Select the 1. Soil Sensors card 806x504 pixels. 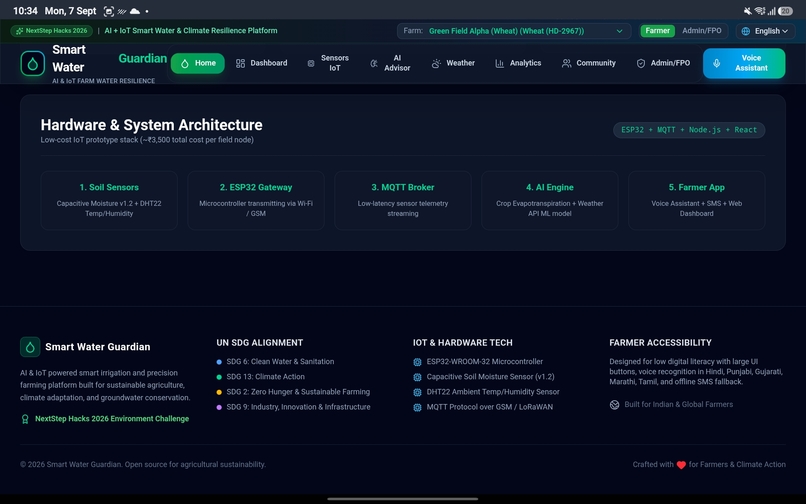(x=109, y=201)
